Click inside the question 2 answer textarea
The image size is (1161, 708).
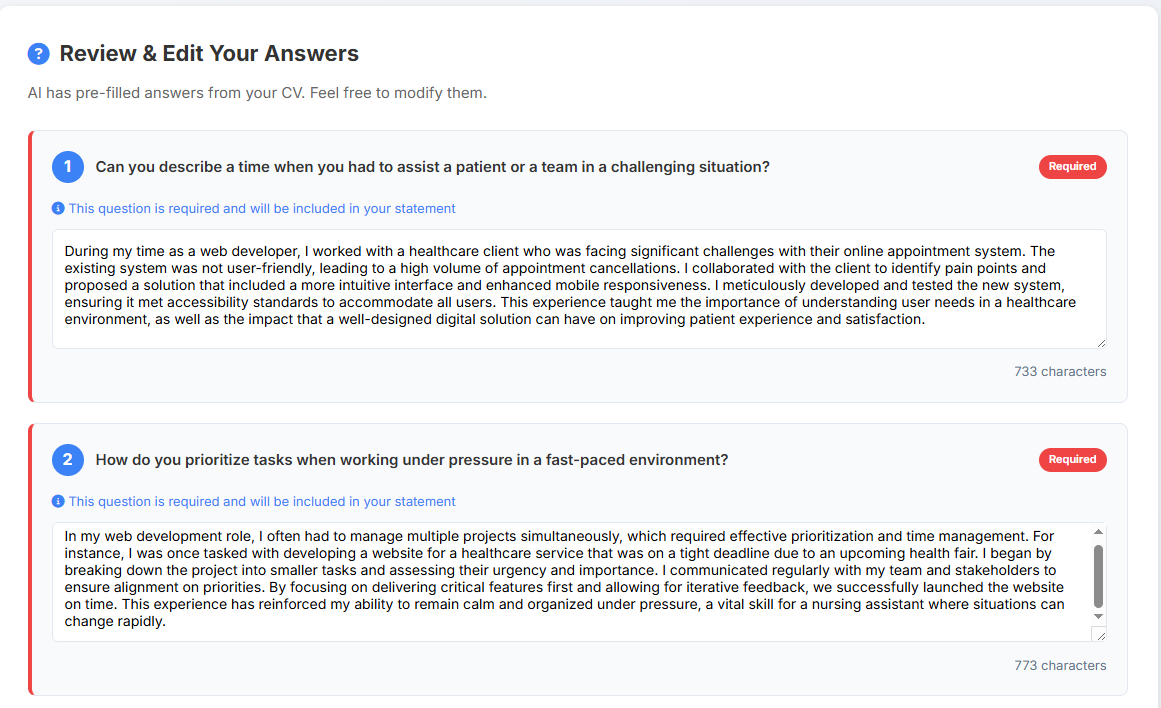570,580
